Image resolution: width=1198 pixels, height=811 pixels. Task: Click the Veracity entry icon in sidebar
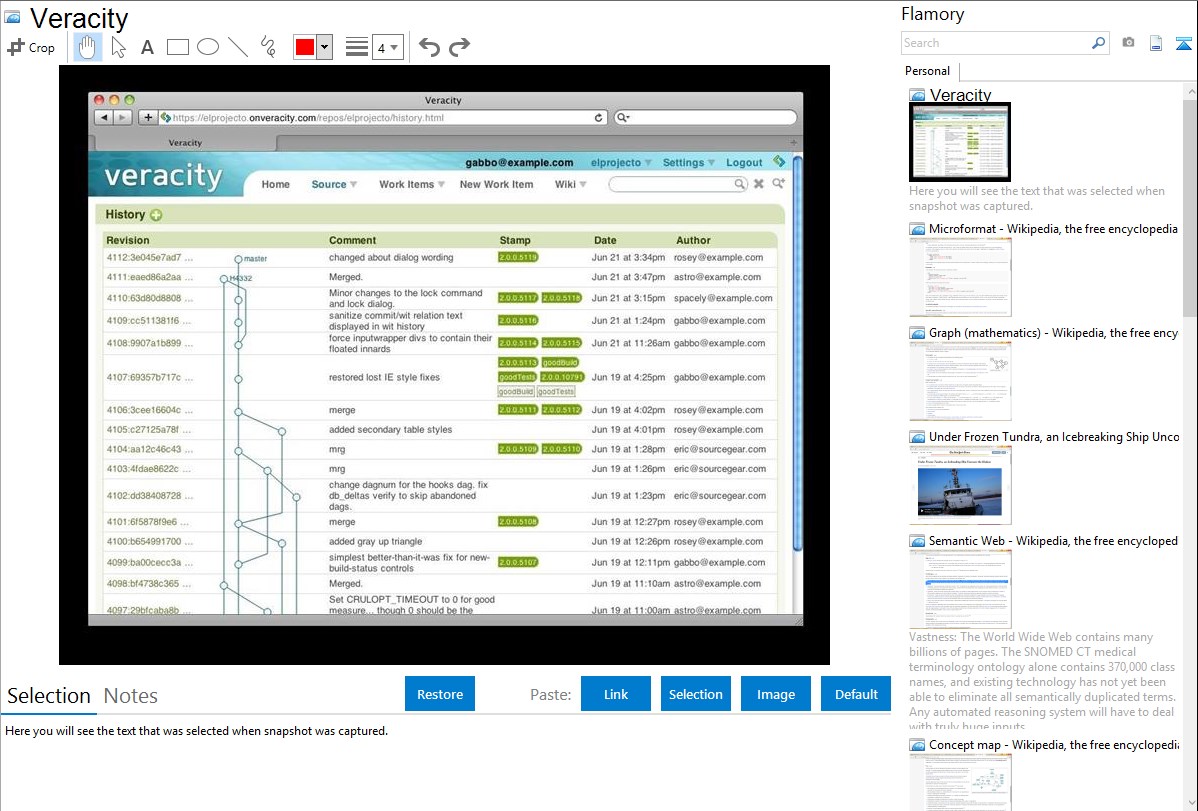(x=917, y=96)
